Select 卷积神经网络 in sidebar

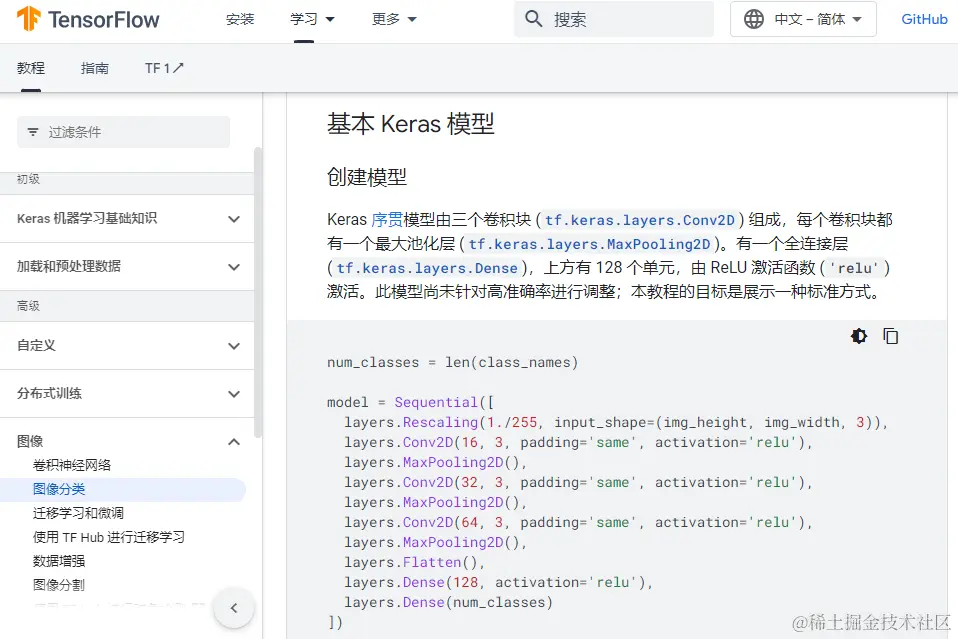(72, 465)
